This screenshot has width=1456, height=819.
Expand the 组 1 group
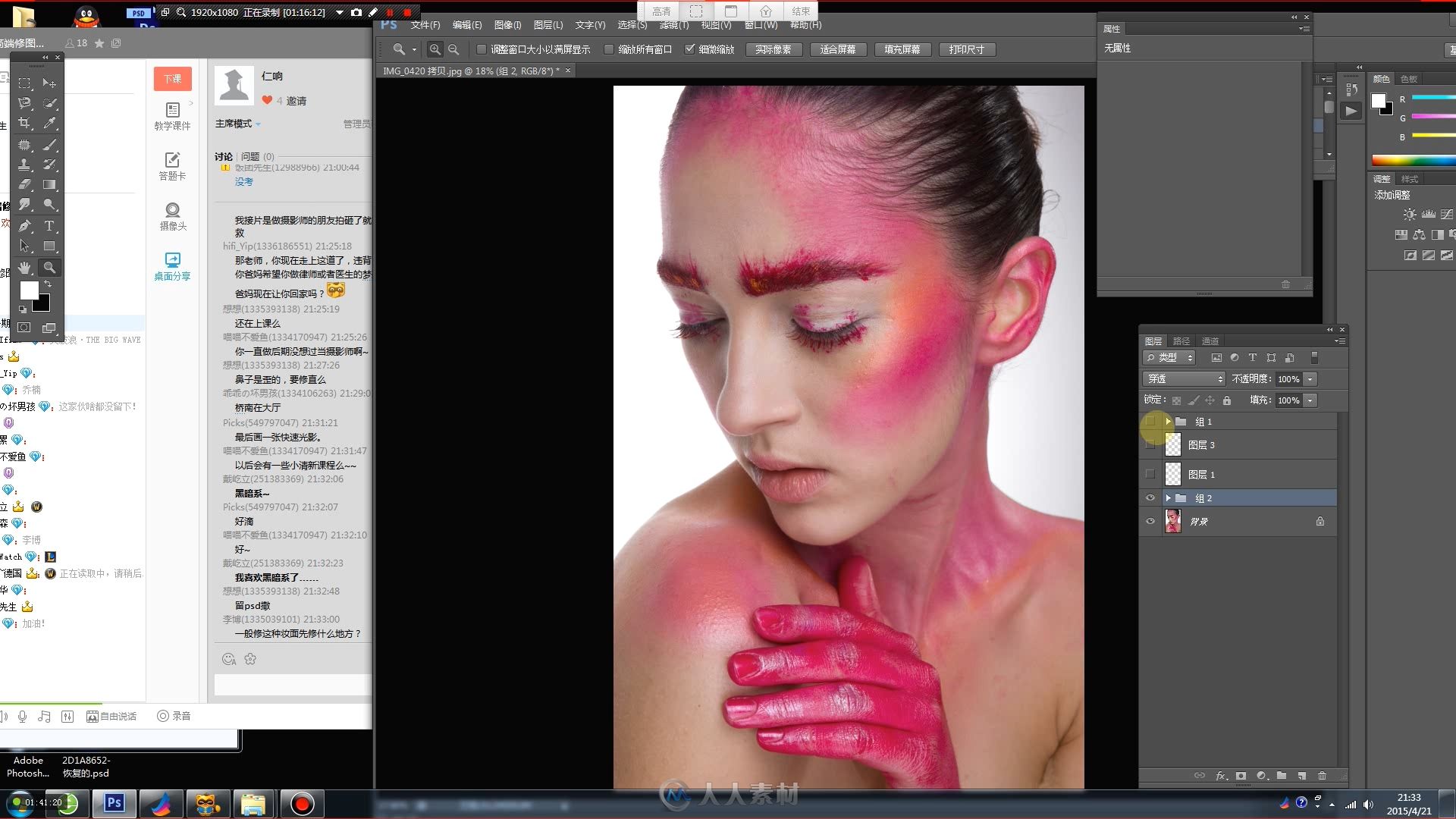(x=1169, y=422)
